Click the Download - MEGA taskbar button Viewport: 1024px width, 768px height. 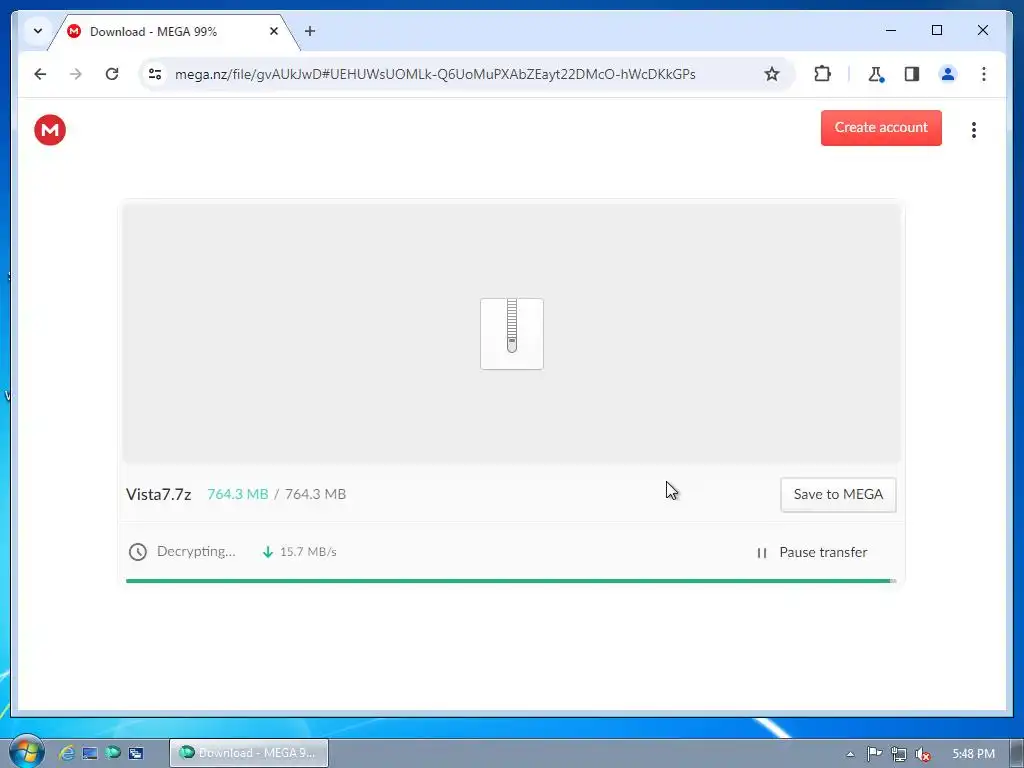249,753
